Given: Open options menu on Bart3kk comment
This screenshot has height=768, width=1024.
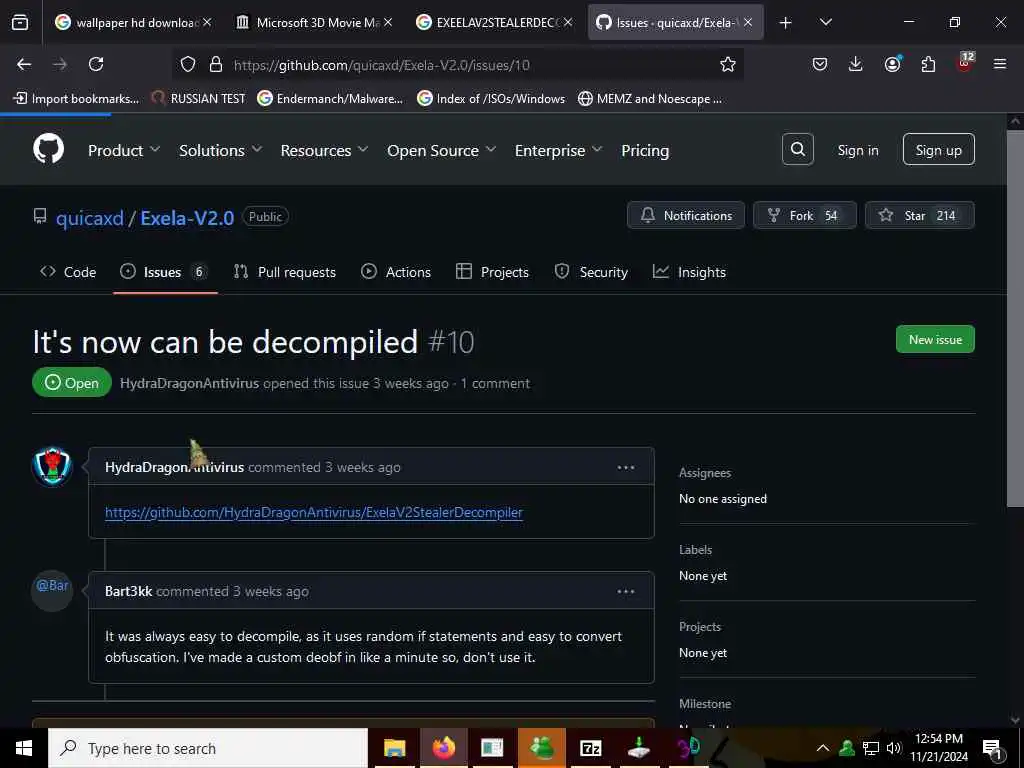Looking at the screenshot, I should click(x=626, y=591).
